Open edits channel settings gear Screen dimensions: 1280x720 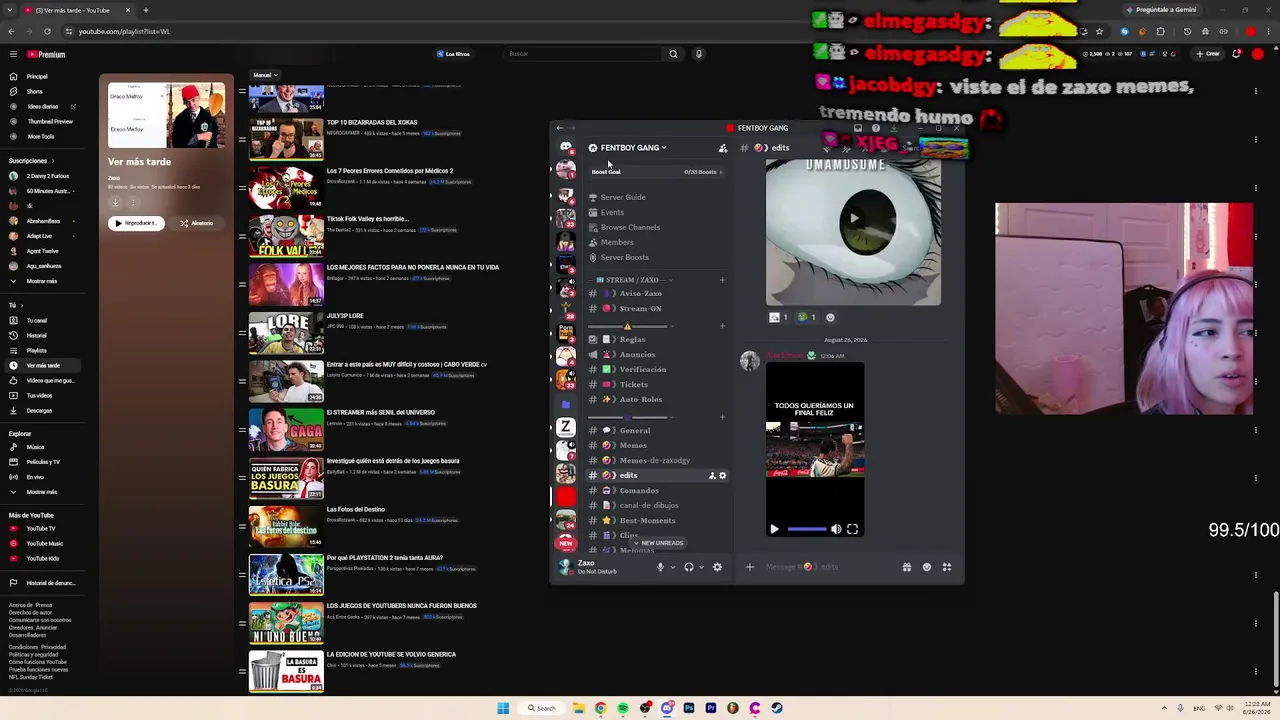(x=723, y=476)
